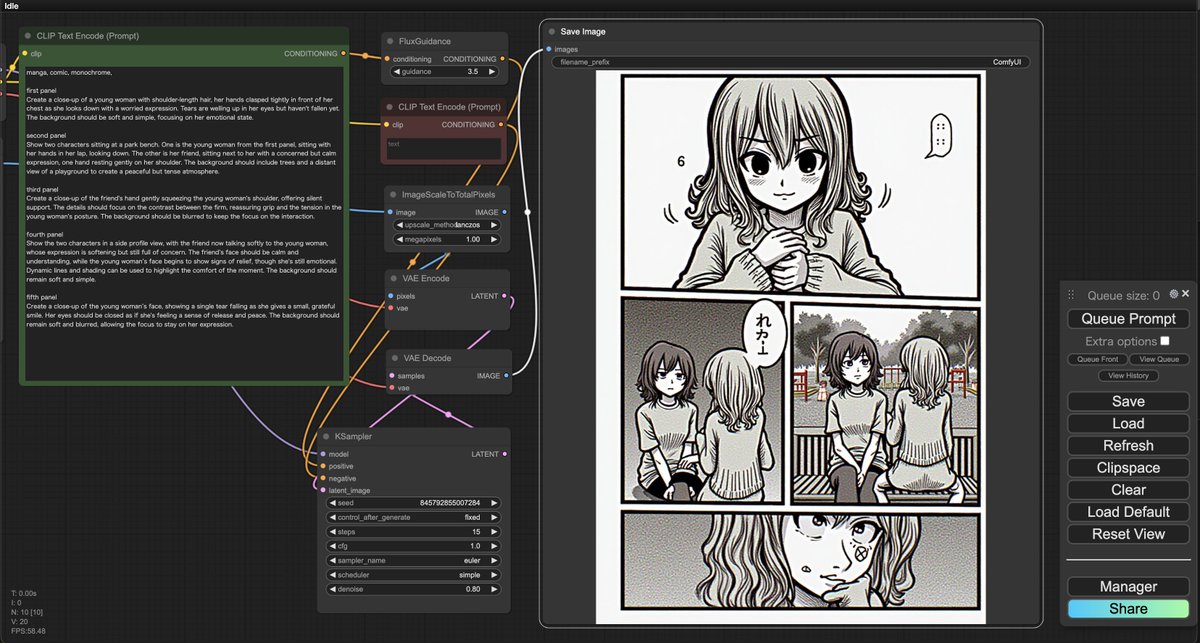Click Reset View button
Image resolution: width=1200 pixels, height=643 pixels.
[x=1128, y=534]
